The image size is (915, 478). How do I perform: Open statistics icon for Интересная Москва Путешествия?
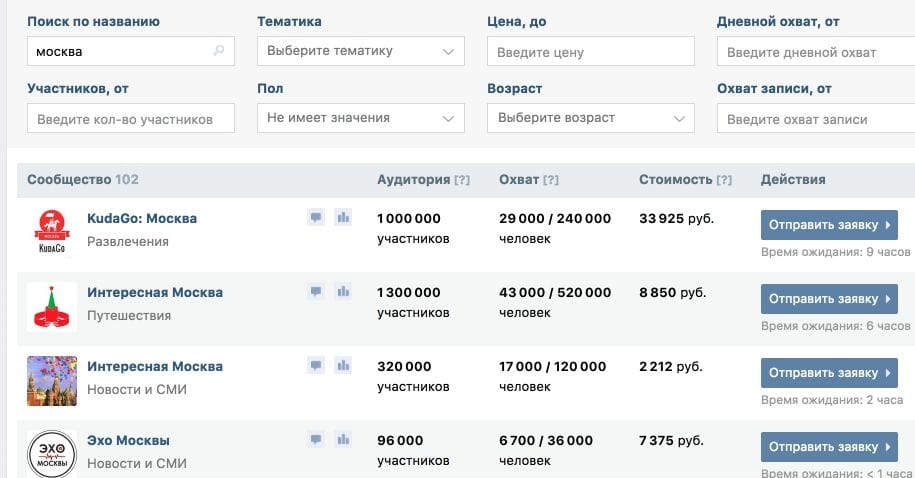pos(343,291)
